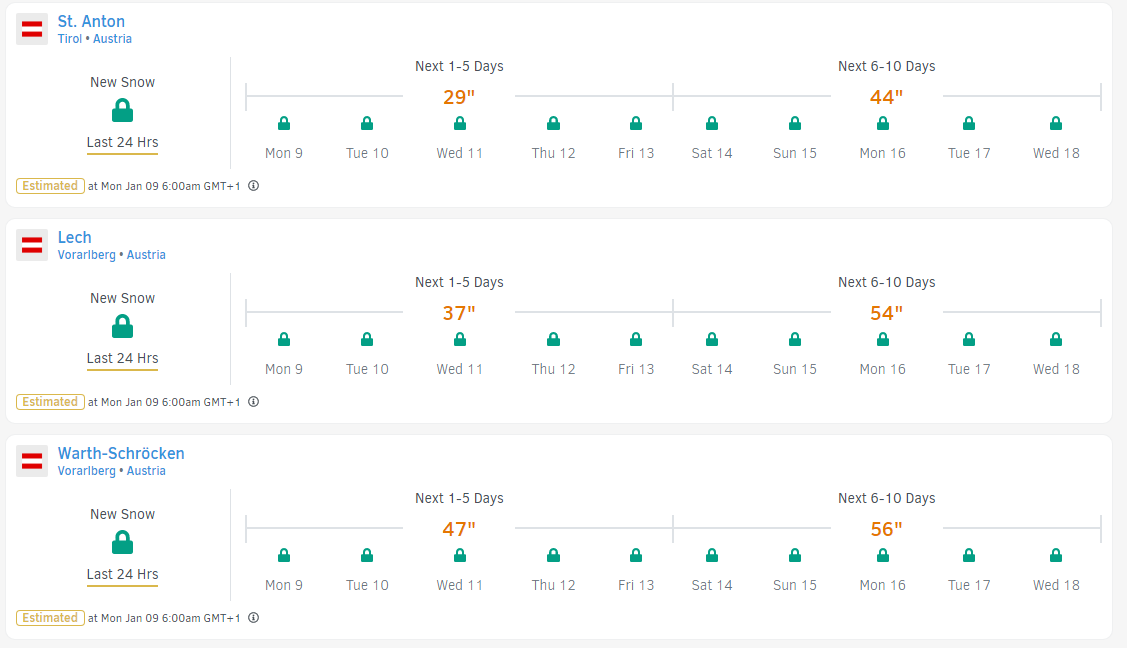The width and height of the screenshot is (1127, 648).
Task: Click Lech Sat 14 lock icon
Action: [x=712, y=340]
